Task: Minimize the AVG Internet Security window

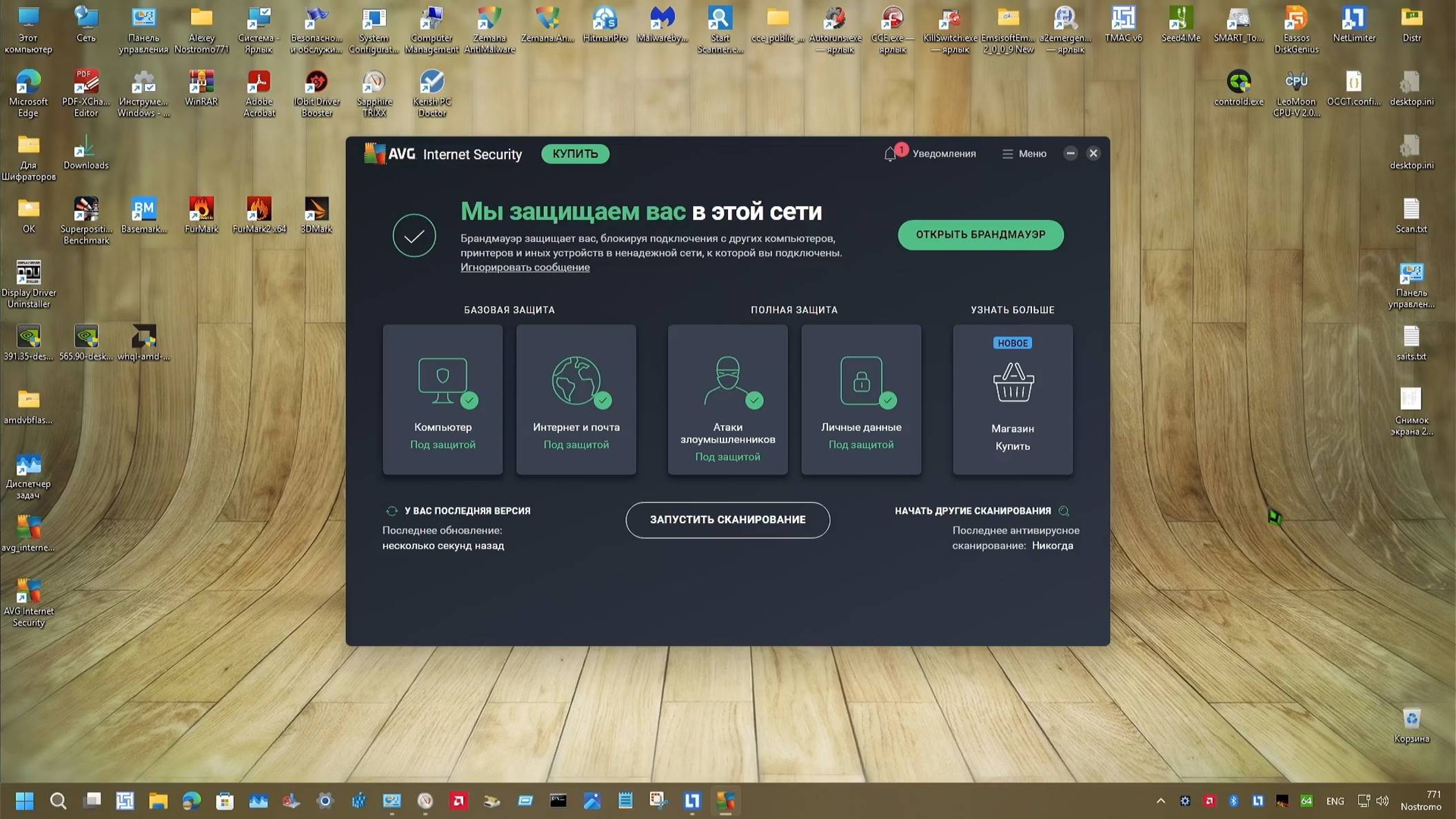Action: pyautogui.click(x=1070, y=154)
